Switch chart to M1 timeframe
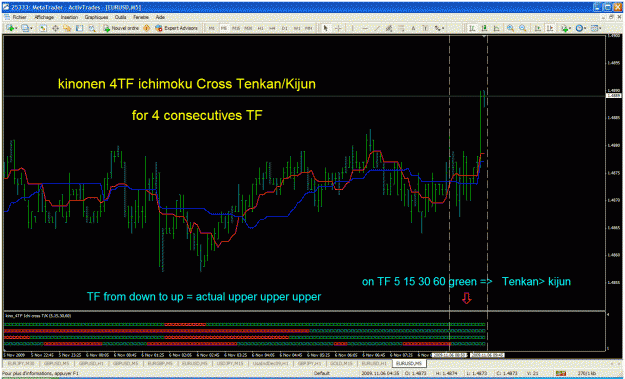The width and height of the screenshot is (625, 379). (211, 28)
